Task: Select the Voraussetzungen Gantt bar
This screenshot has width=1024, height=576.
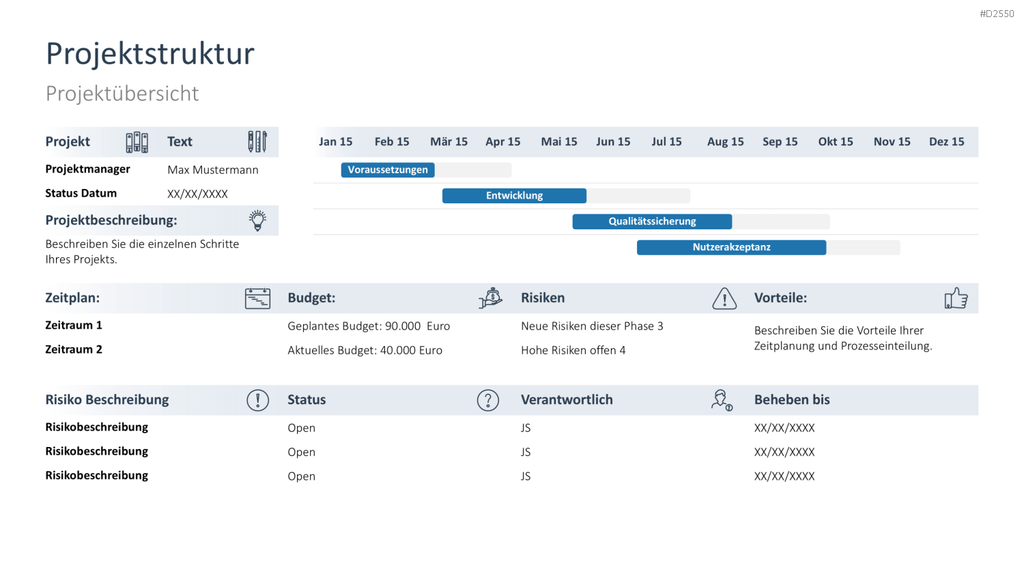Action: (x=388, y=170)
